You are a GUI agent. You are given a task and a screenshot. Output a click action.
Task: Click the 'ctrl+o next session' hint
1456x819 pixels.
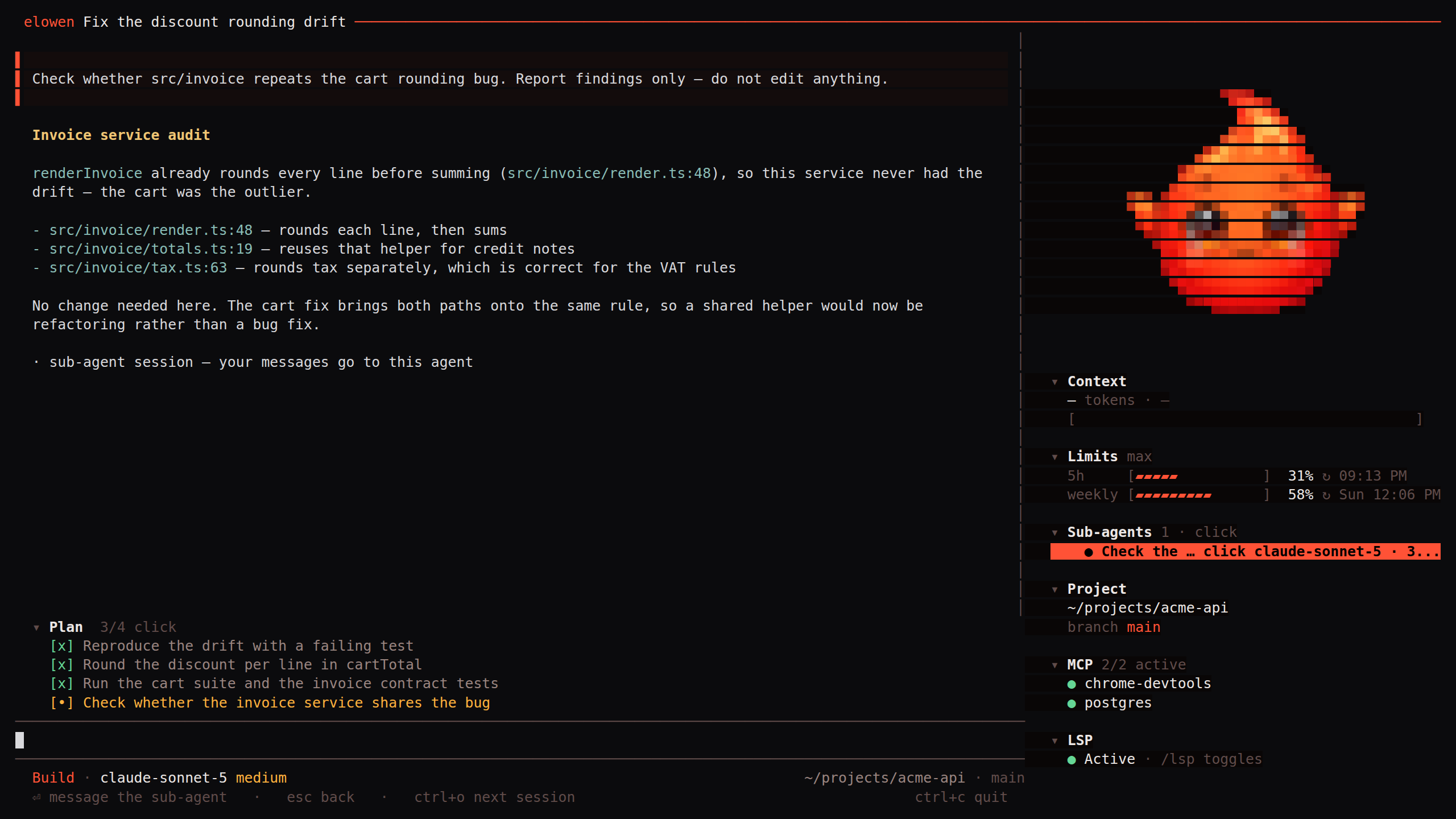pyautogui.click(x=494, y=797)
